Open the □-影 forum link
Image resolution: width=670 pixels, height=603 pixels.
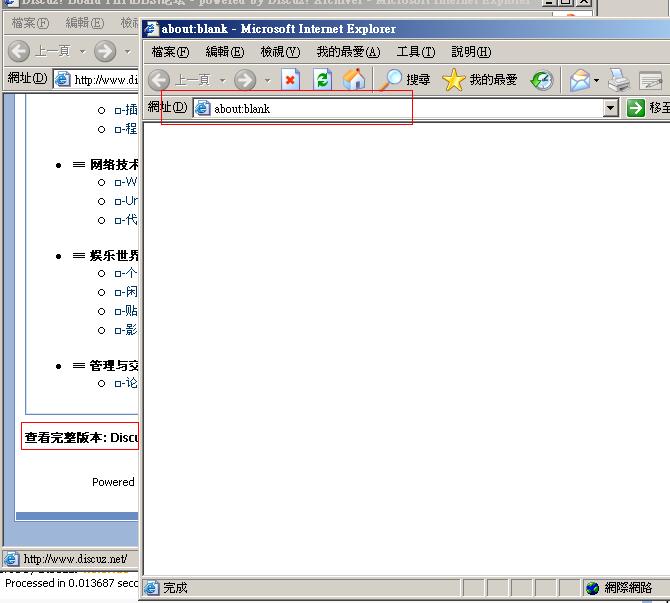pos(126,330)
